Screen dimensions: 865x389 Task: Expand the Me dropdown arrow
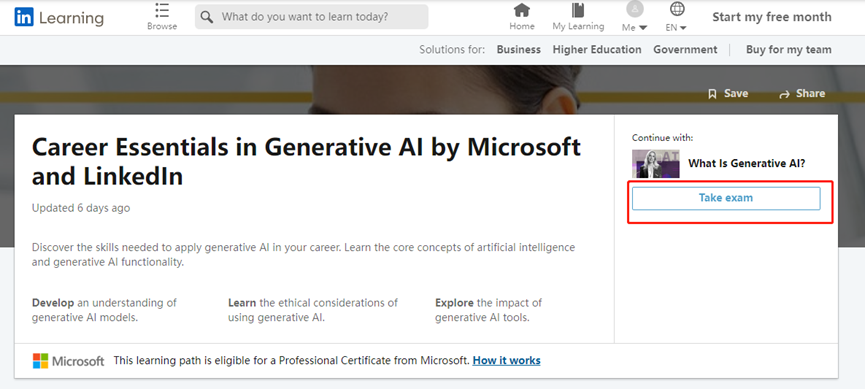pyautogui.click(x=643, y=28)
